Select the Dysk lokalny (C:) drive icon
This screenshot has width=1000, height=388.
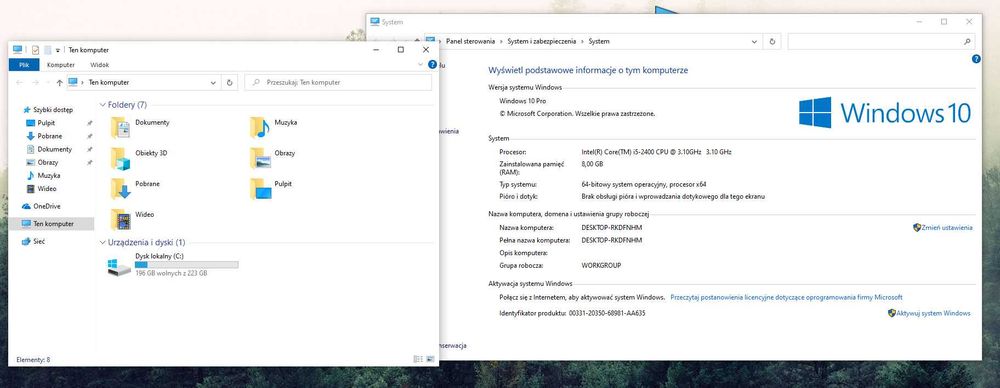(x=119, y=267)
